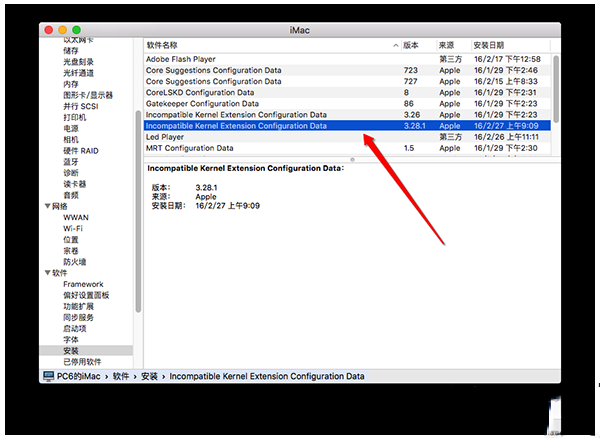Open Framework under 软件
The image size is (600, 439).
(x=83, y=284)
